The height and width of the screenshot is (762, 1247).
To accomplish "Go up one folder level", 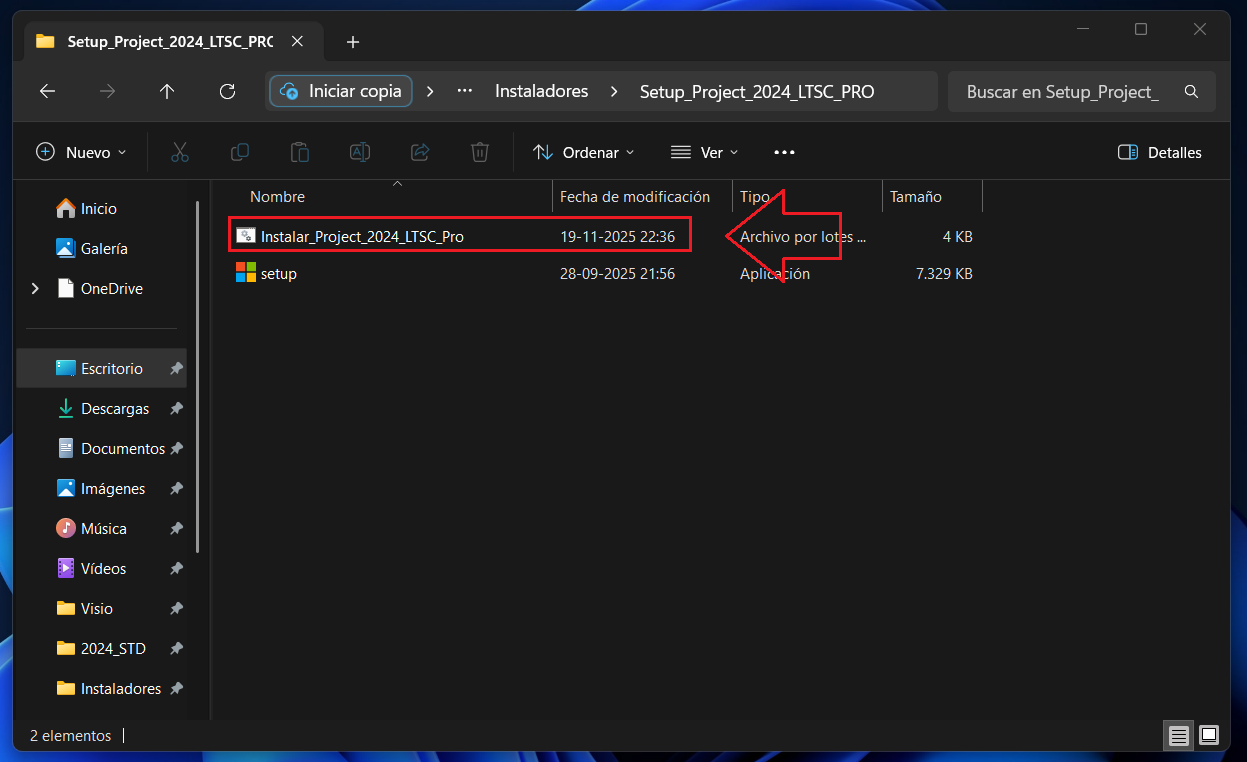I will 167,91.
